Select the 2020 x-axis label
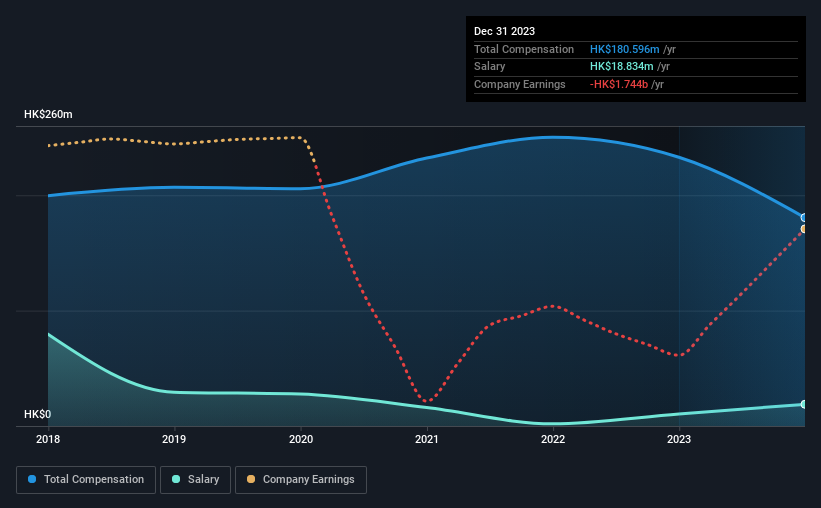The height and width of the screenshot is (508, 821). pyautogui.click(x=301, y=439)
